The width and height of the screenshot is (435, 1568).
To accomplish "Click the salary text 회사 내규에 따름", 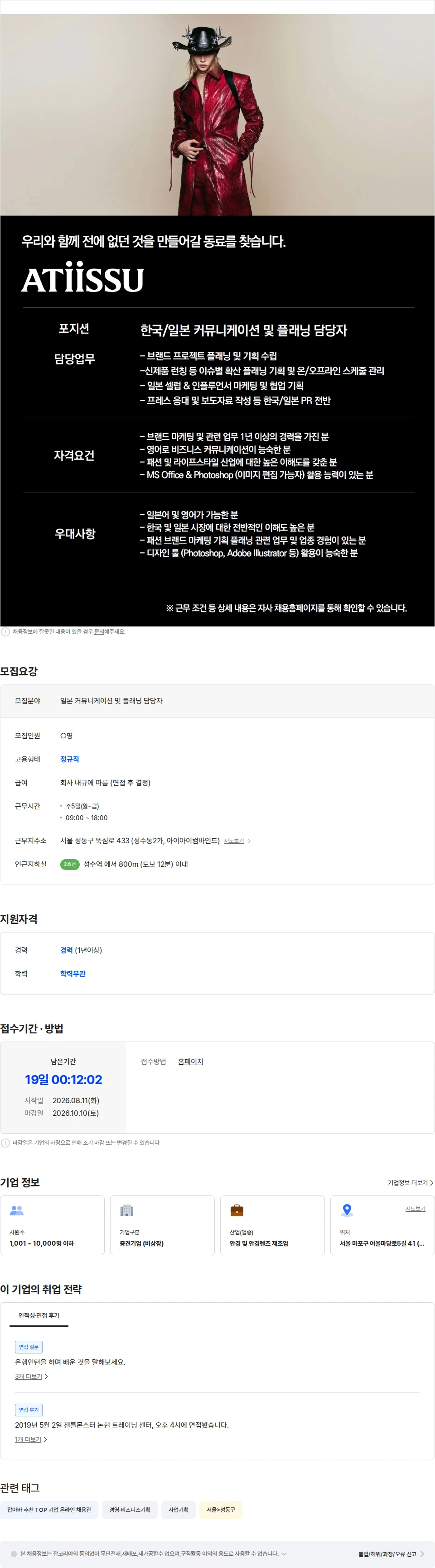I will pos(105,783).
